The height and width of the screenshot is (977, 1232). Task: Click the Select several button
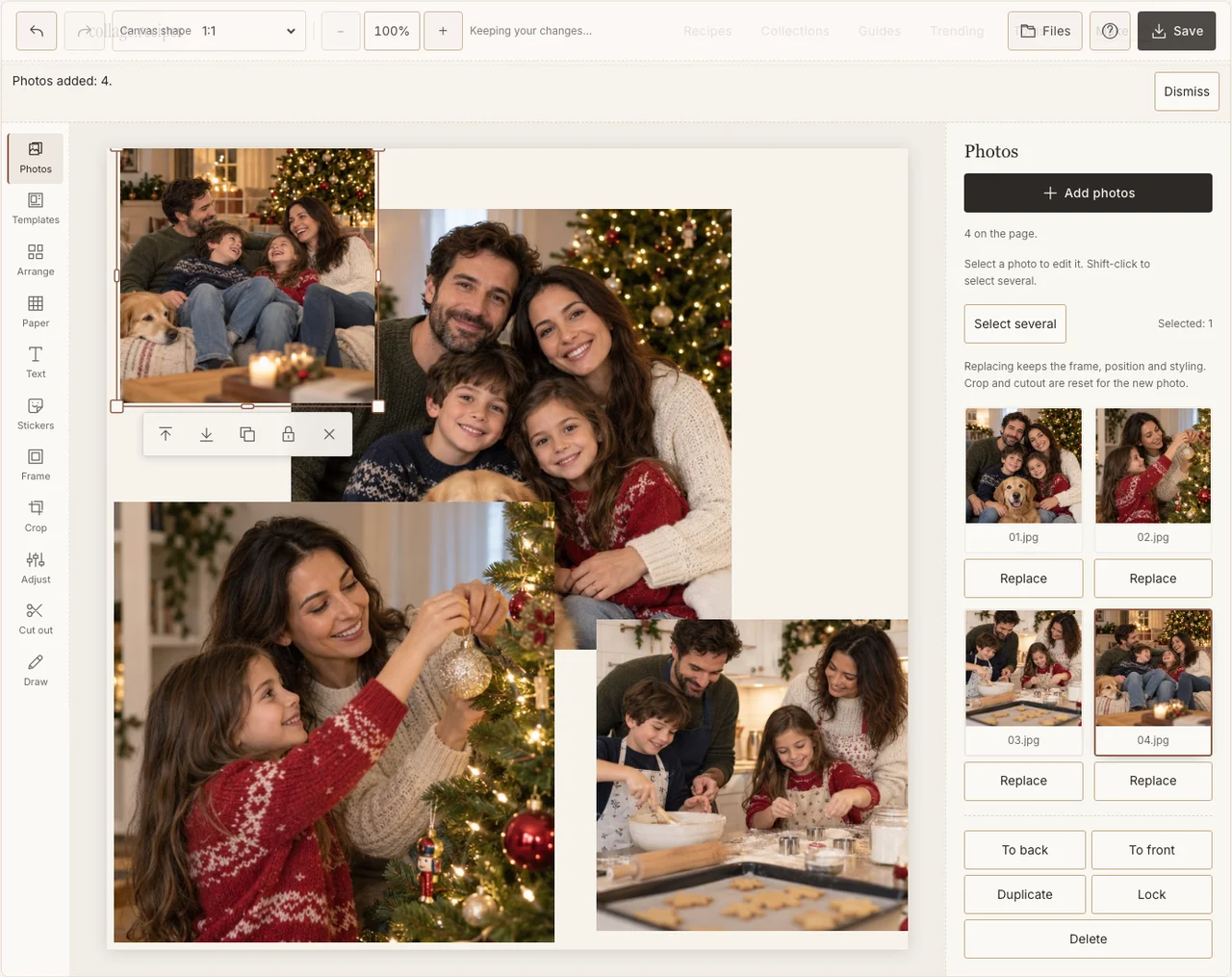click(1015, 323)
